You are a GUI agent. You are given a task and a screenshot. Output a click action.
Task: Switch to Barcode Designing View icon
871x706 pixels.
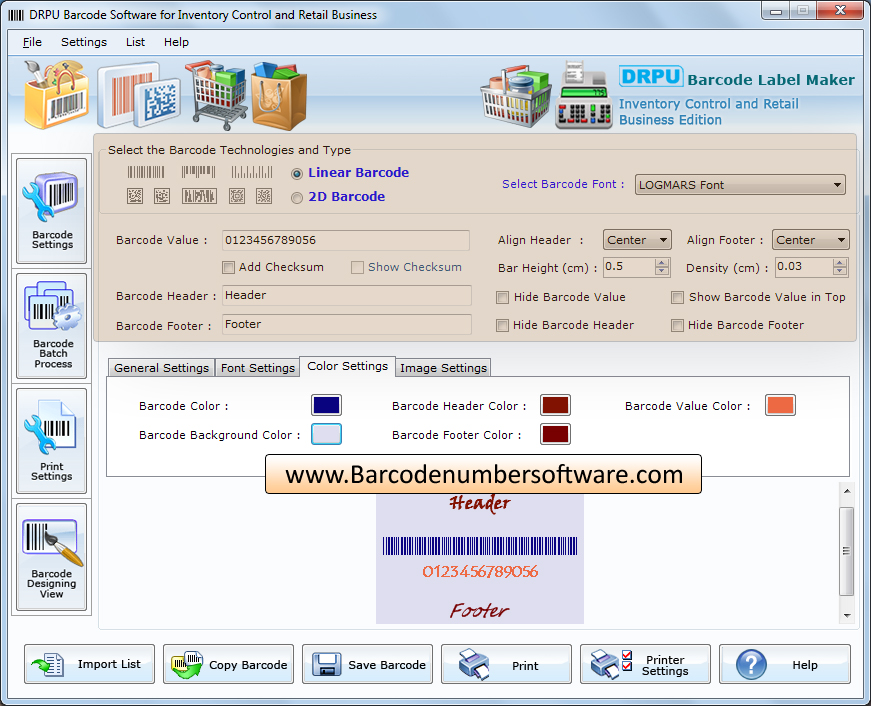(x=51, y=557)
